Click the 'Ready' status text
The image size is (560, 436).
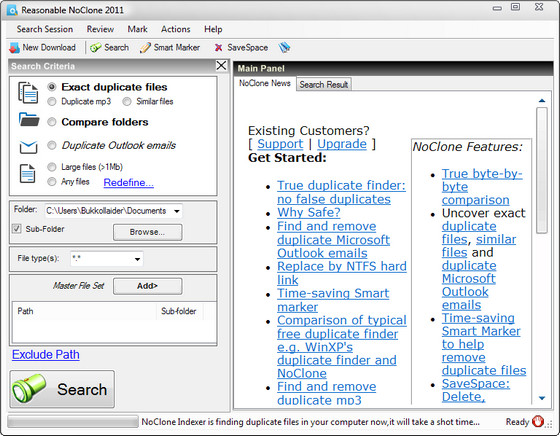click(517, 422)
